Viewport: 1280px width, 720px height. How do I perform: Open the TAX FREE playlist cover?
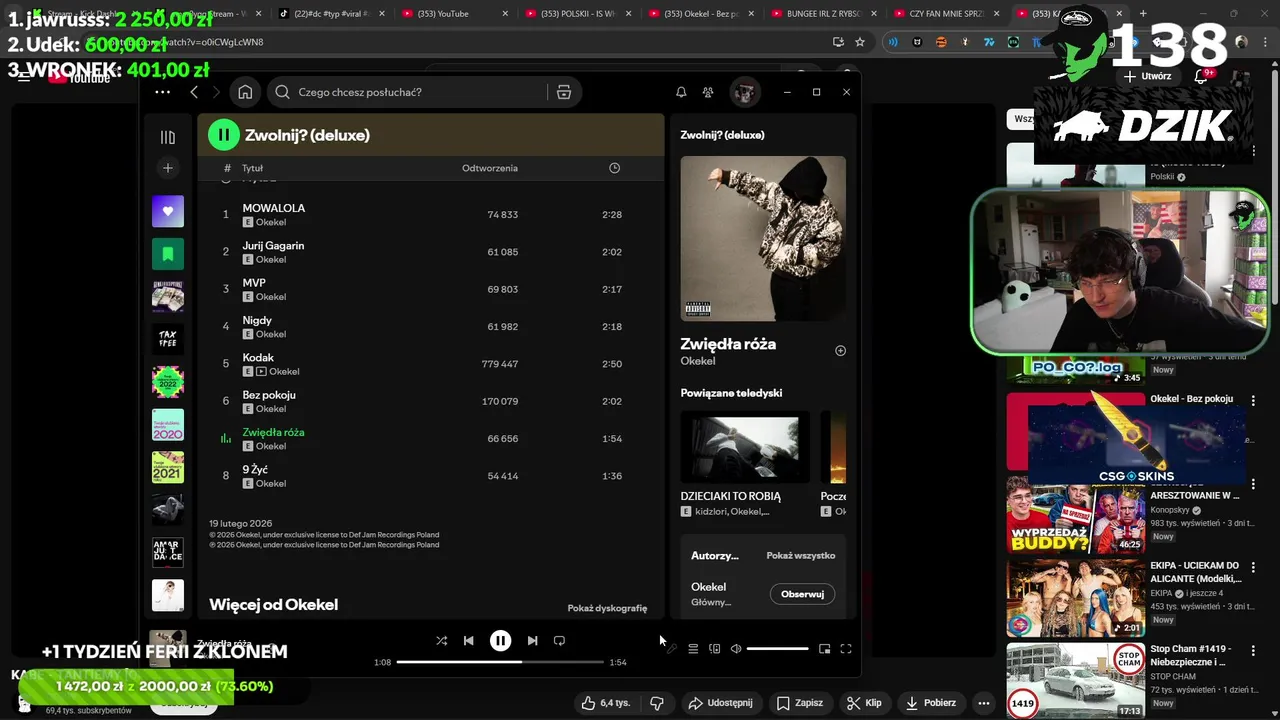pos(168,339)
